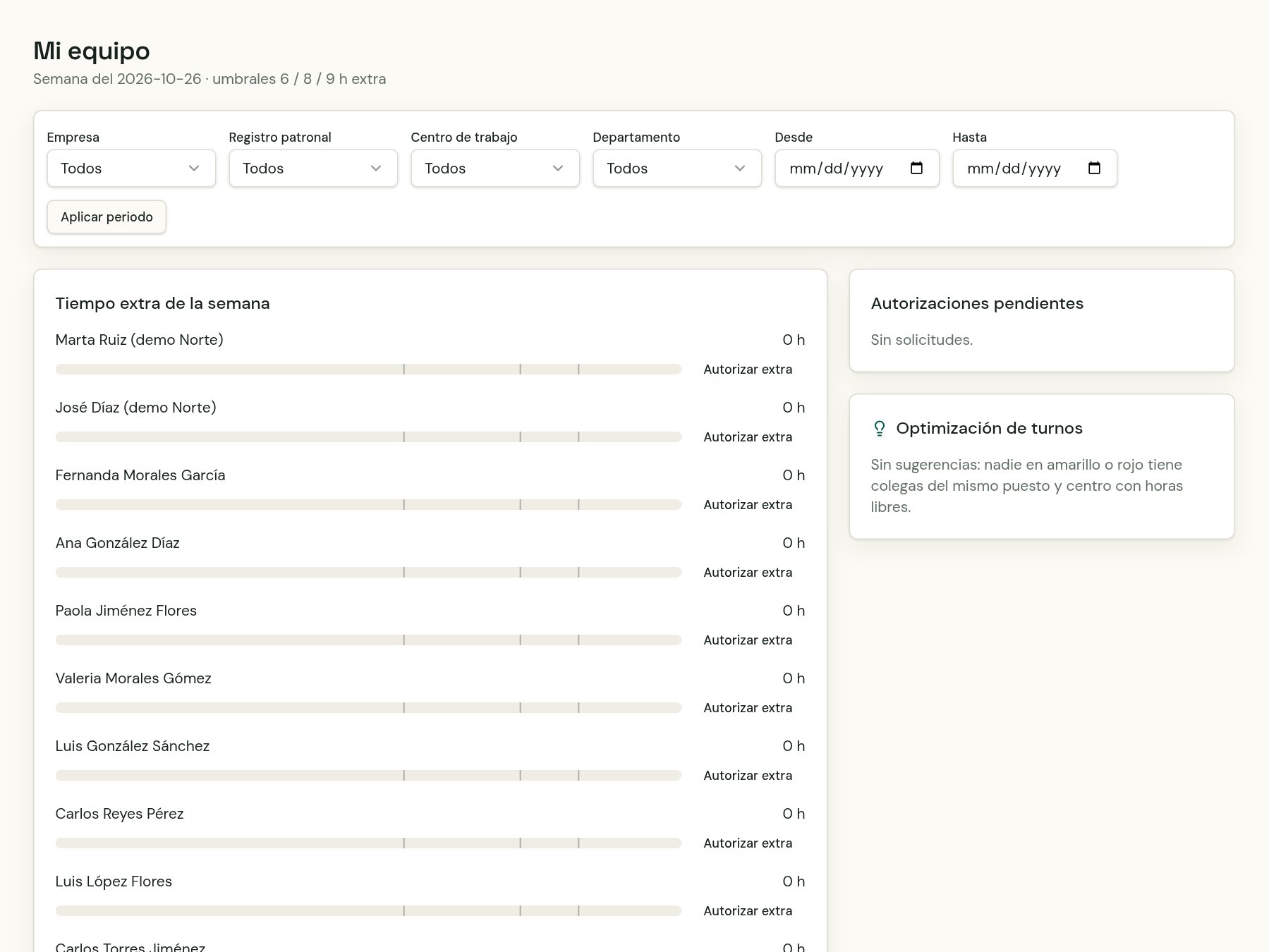The height and width of the screenshot is (952, 1269).
Task: Click the Autorizaciones pendientes heading
Action: (977, 303)
